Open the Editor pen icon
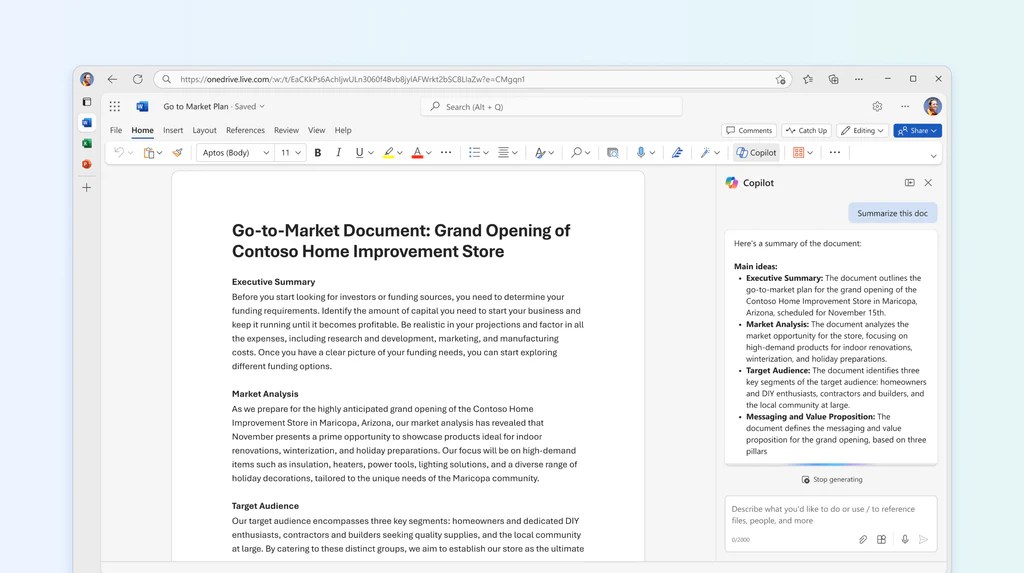Screen dimensions: 1024x573 (x=677, y=152)
